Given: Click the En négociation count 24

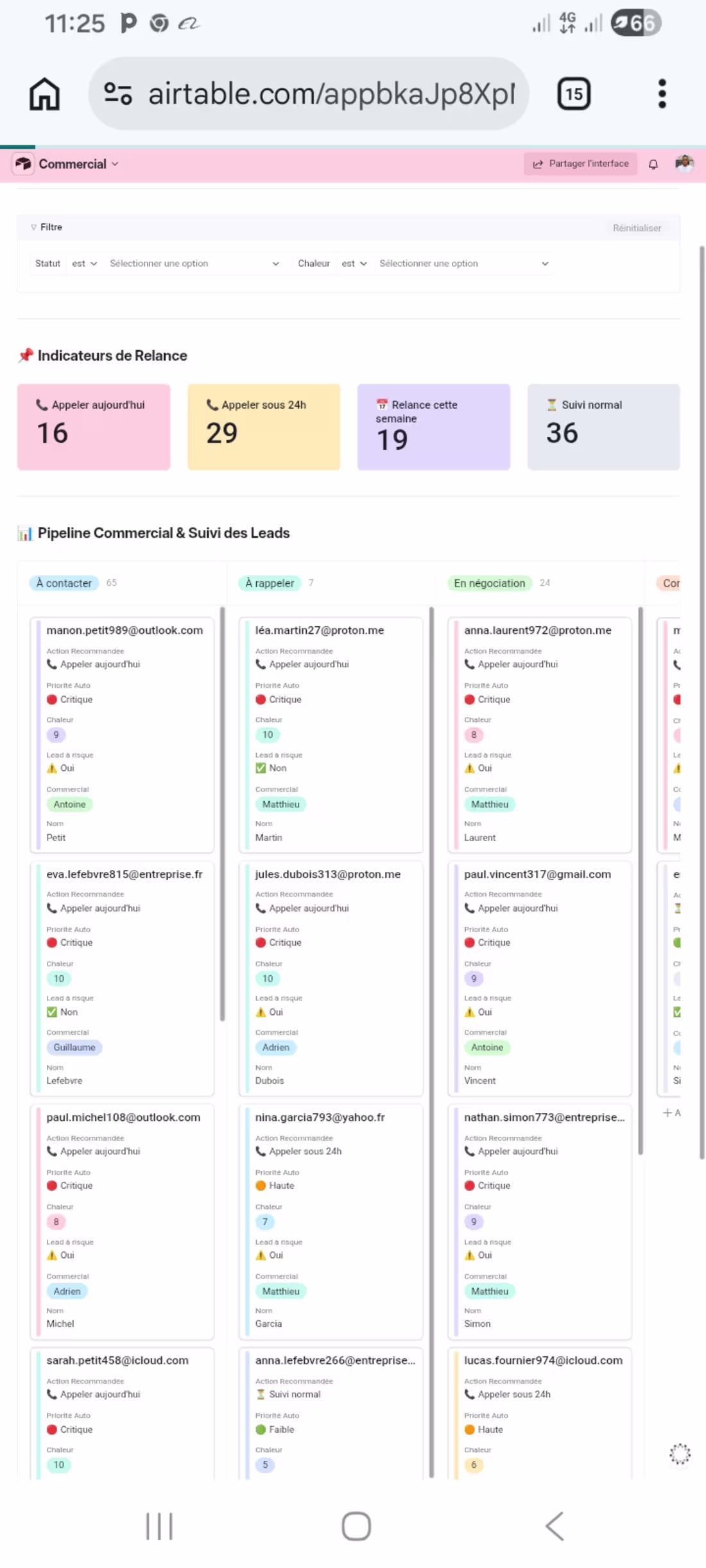Looking at the screenshot, I should (545, 583).
